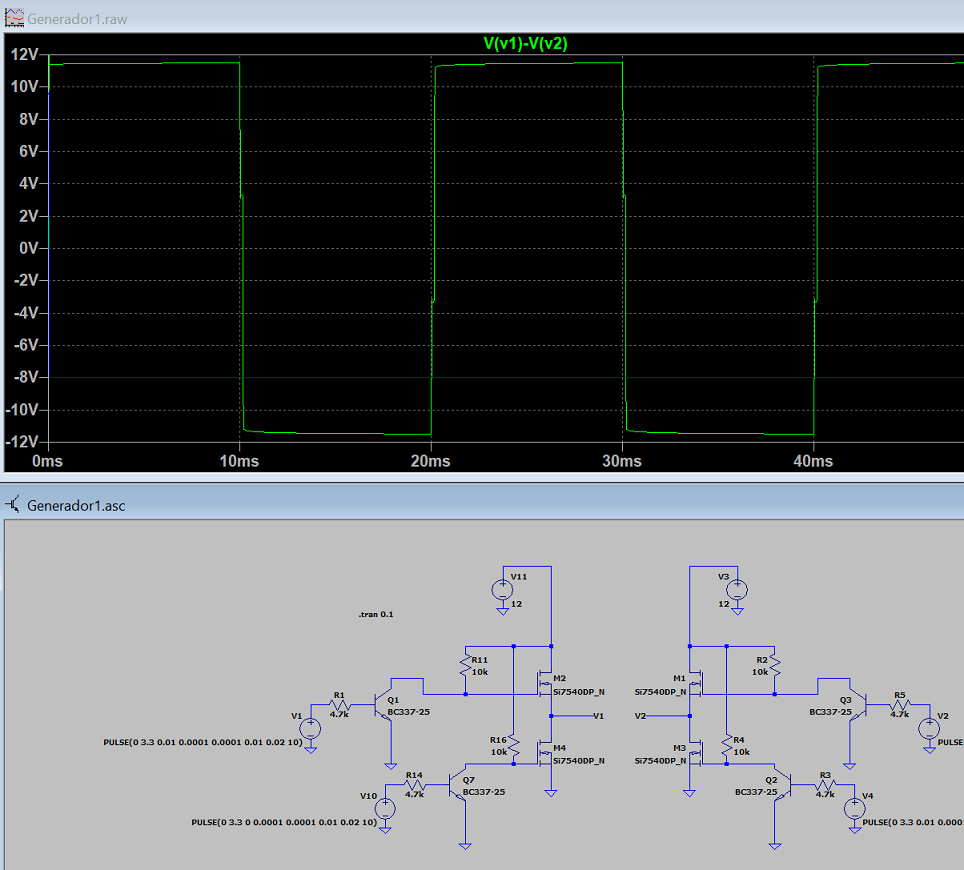Image resolution: width=964 pixels, height=870 pixels.
Task: Click the ground symbol under transistor Q7
Action: pos(465,846)
